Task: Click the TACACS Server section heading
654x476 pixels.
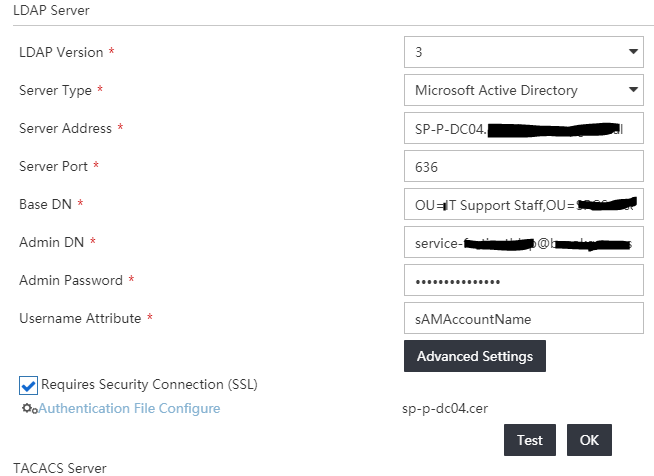Action: click(59, 467)
